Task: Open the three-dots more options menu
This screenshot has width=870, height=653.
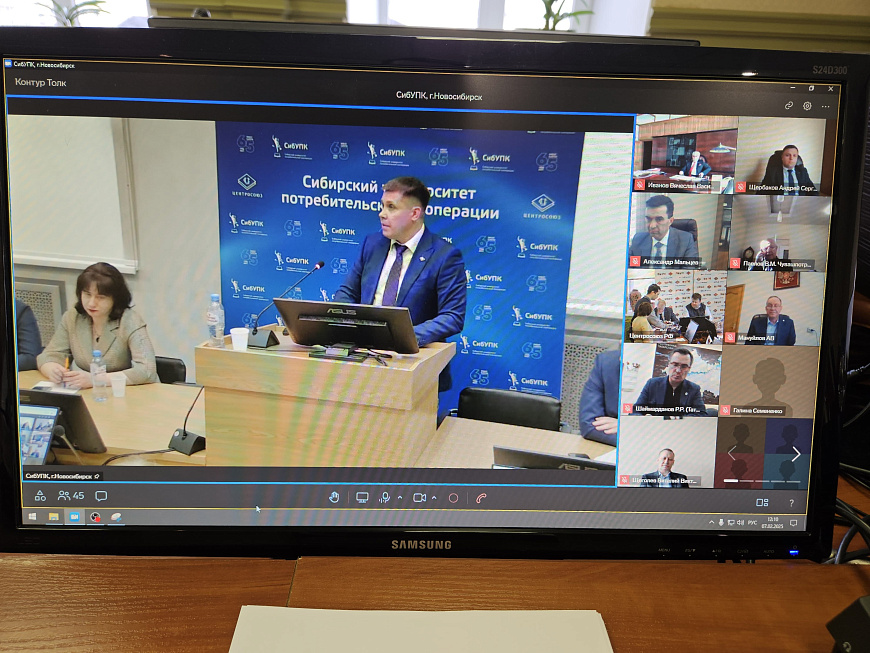Action: 826,106
